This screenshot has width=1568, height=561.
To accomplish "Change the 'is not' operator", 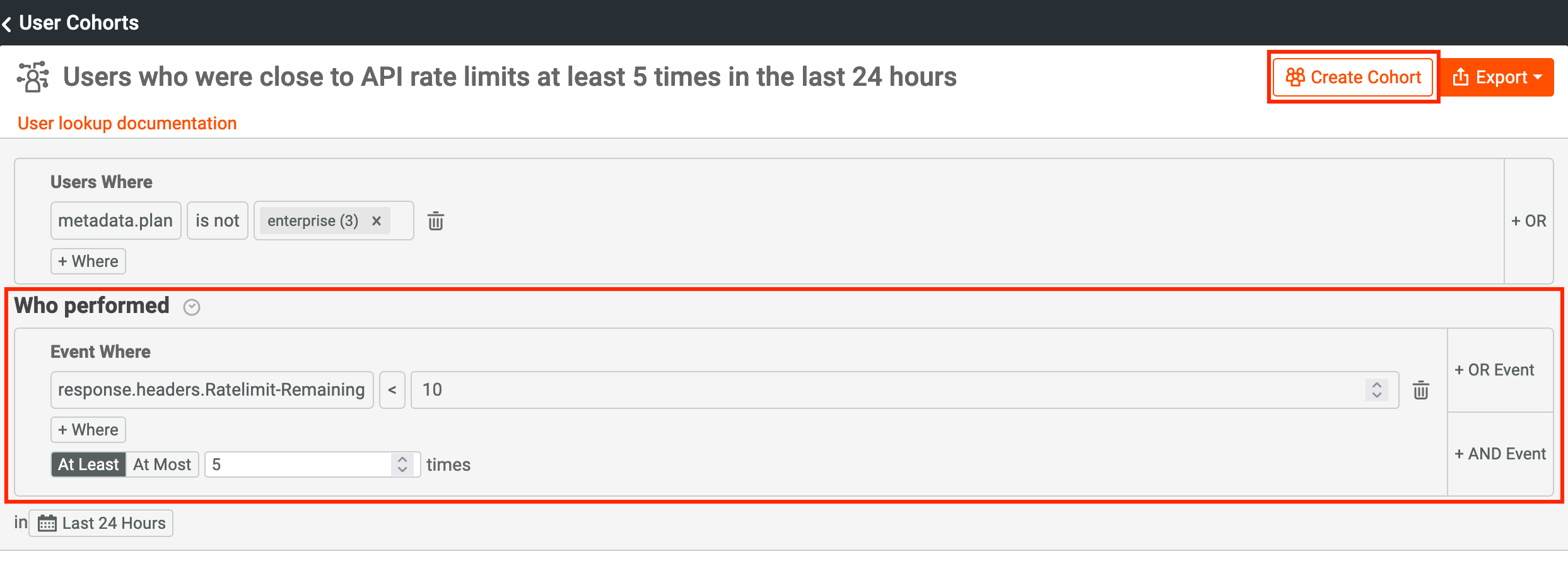I will (x=218, y=221).
